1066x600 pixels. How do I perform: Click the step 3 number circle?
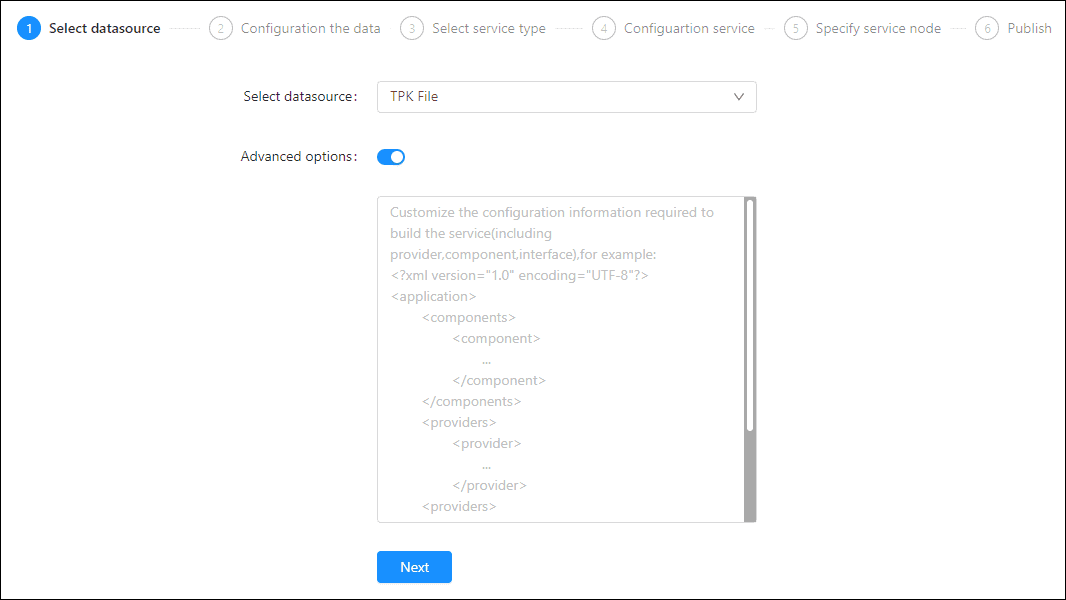pos(412,28)
